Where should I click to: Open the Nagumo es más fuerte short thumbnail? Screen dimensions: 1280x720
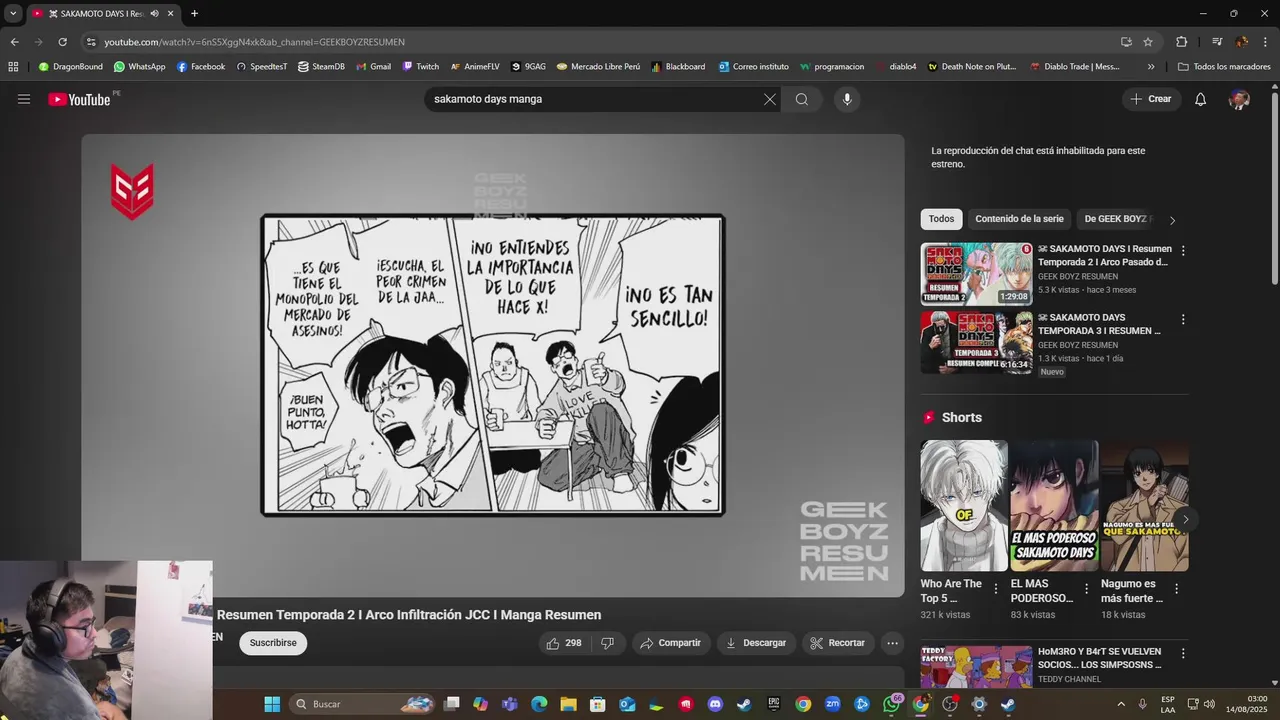pos(1145,506)
